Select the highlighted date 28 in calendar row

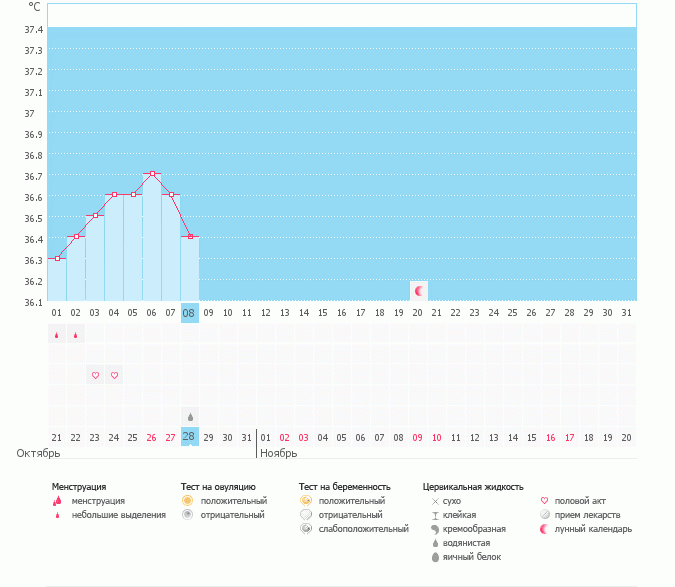[x=190, y=437]
